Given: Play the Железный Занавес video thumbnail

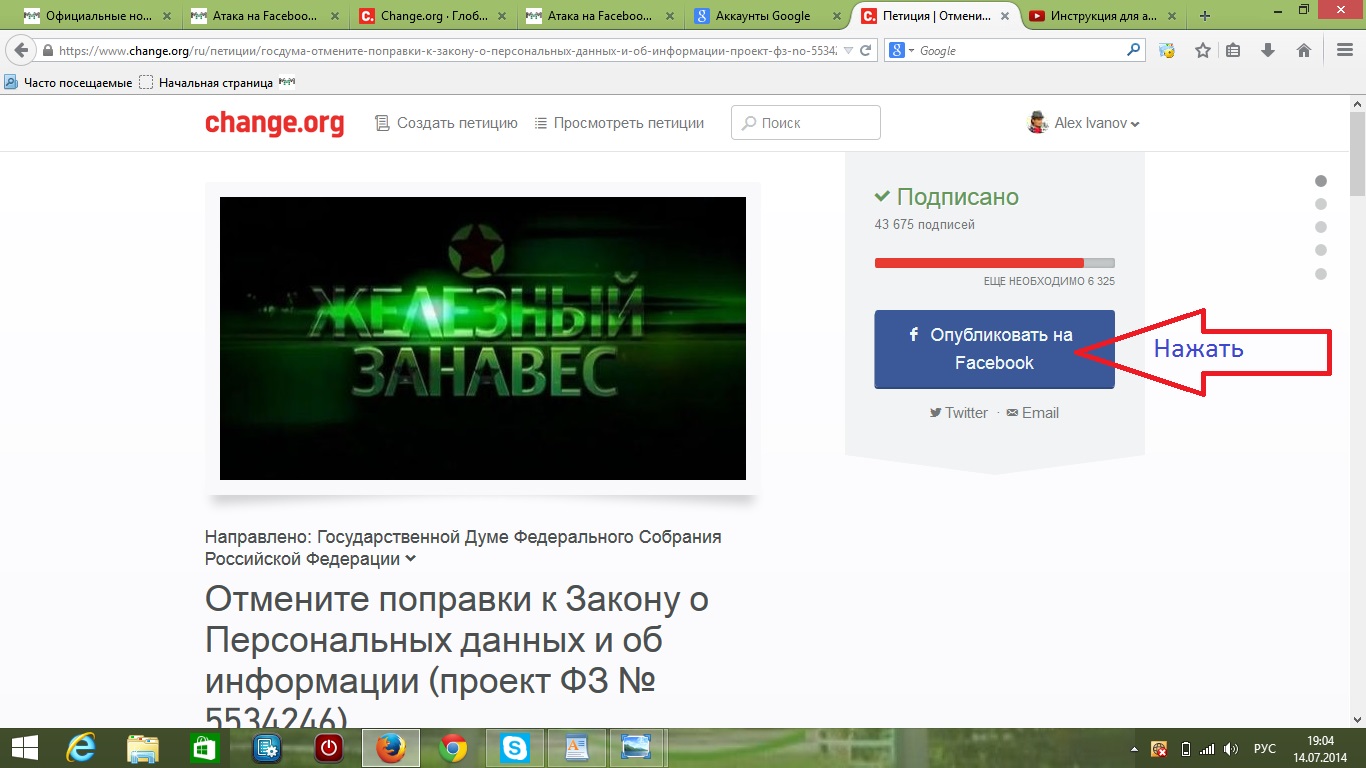Looking at the screenshot, I should (483, 338).
